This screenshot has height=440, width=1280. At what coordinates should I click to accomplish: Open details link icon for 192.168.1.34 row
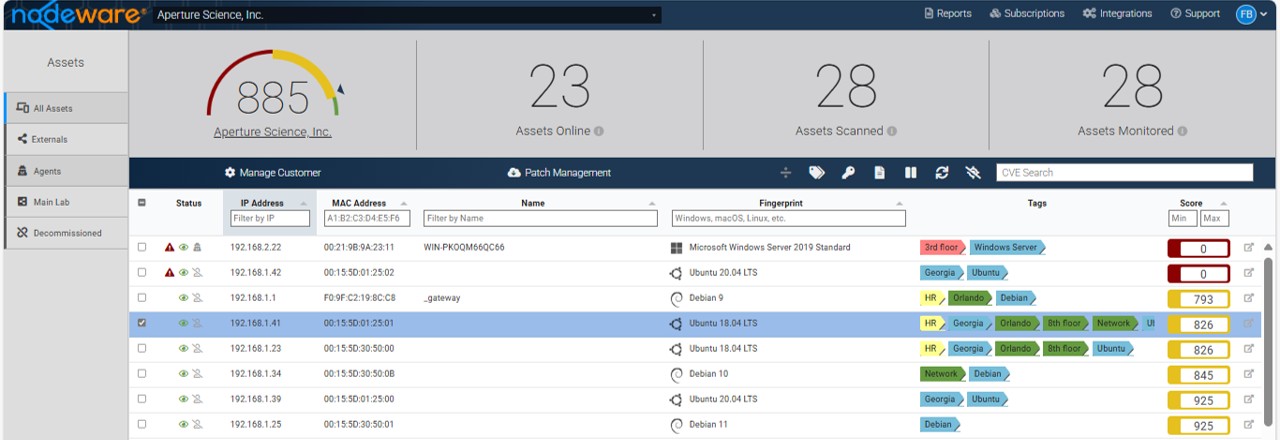point(1248,373)
